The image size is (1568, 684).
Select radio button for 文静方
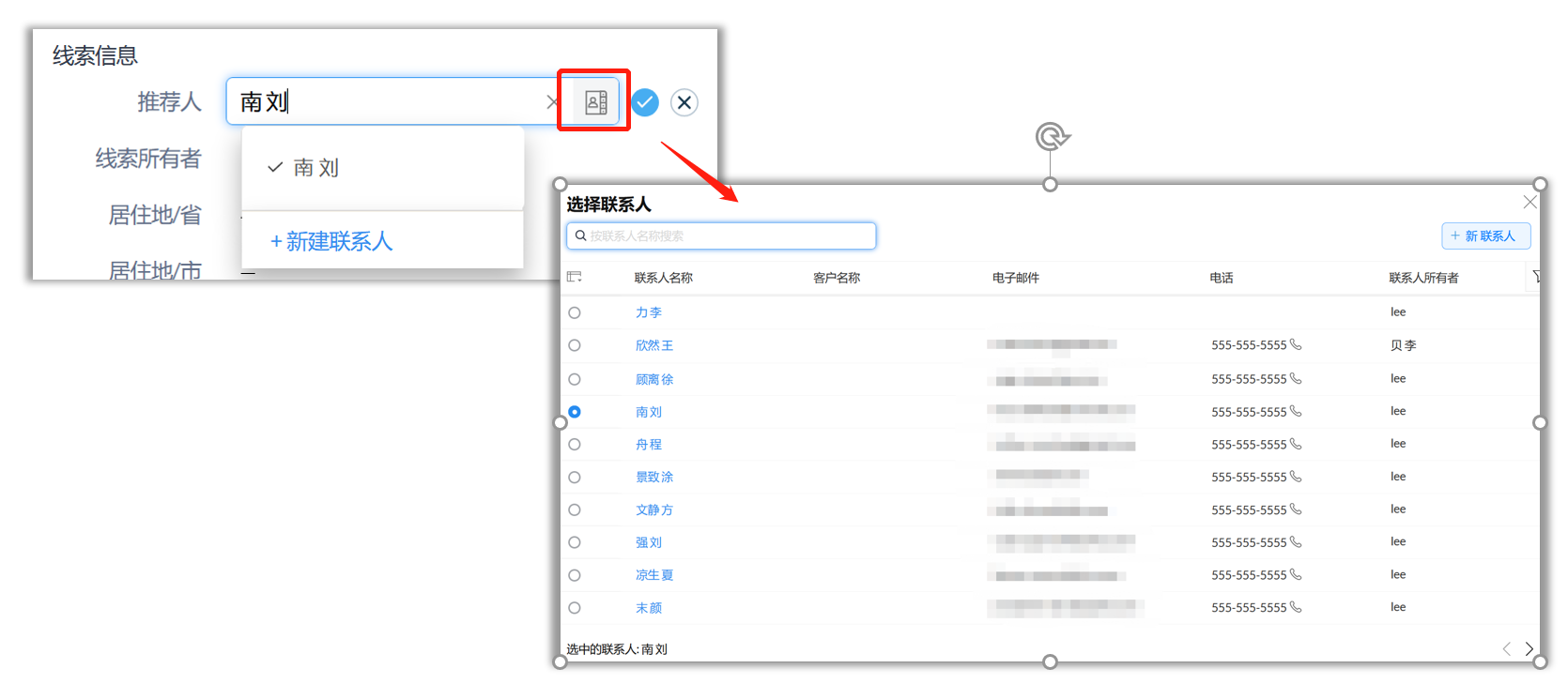[x=575, y=510]
